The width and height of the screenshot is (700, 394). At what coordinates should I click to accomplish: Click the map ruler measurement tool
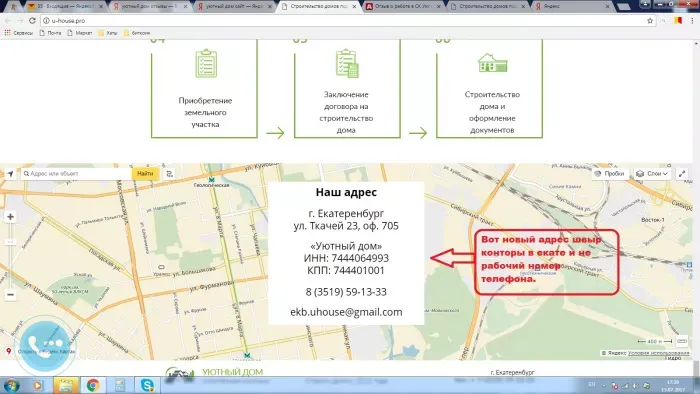point(682,341)
